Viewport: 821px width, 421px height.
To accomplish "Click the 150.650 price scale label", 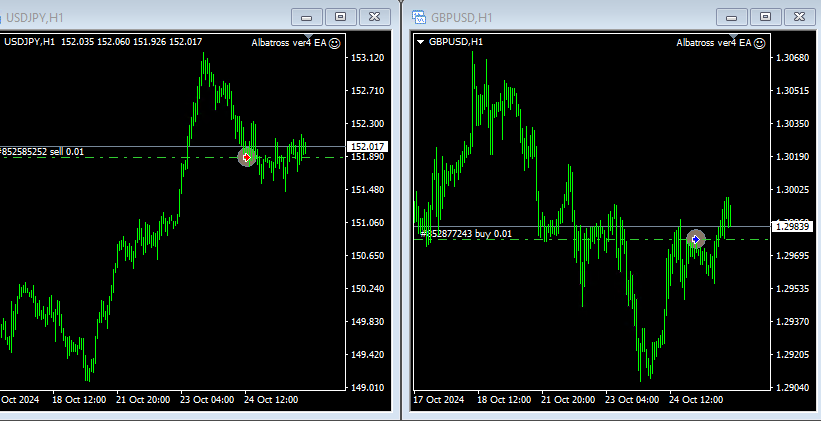I will pos(368,256).
